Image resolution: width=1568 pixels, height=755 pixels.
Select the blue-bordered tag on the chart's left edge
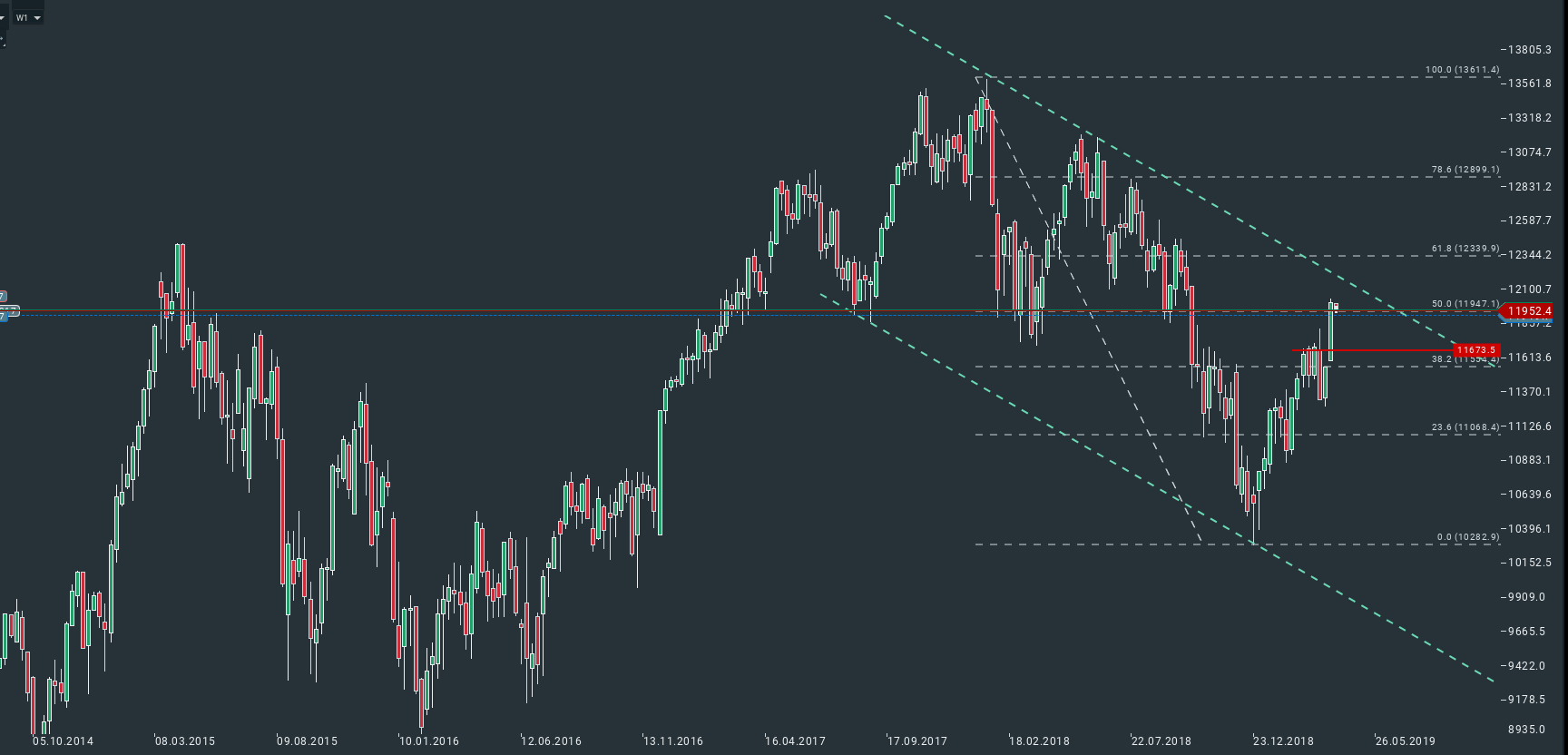coord(3,317)
